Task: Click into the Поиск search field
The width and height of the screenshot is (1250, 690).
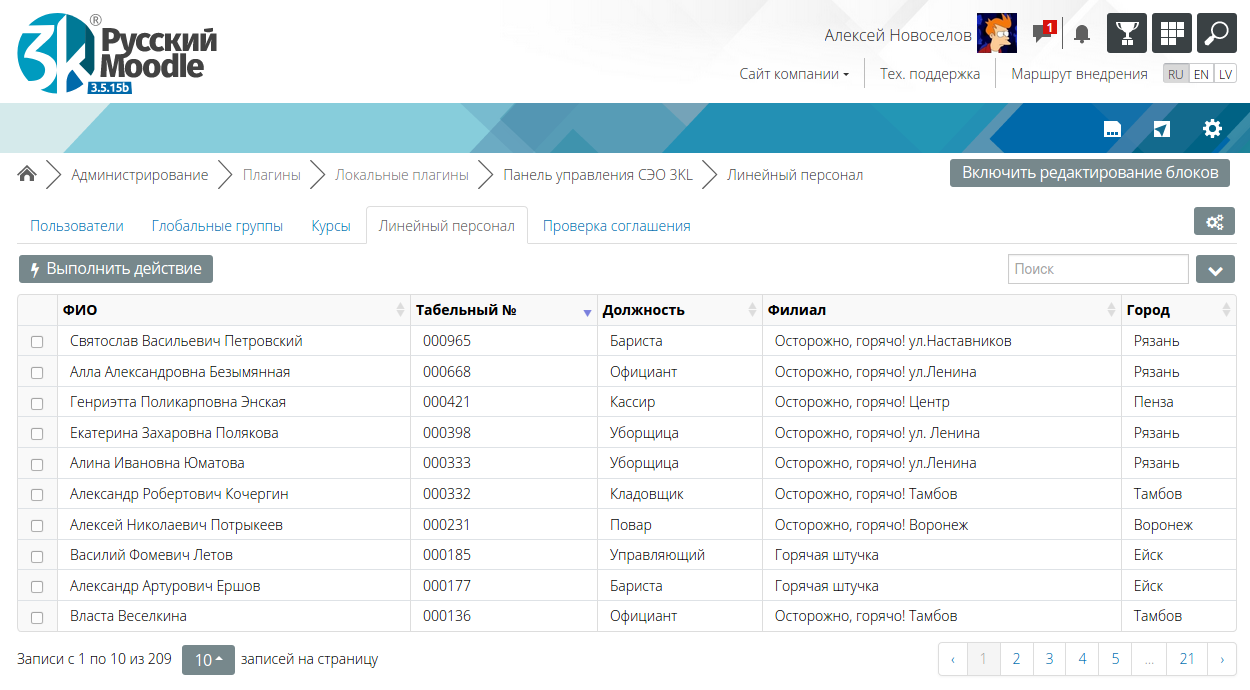Action: point(1097,269)
